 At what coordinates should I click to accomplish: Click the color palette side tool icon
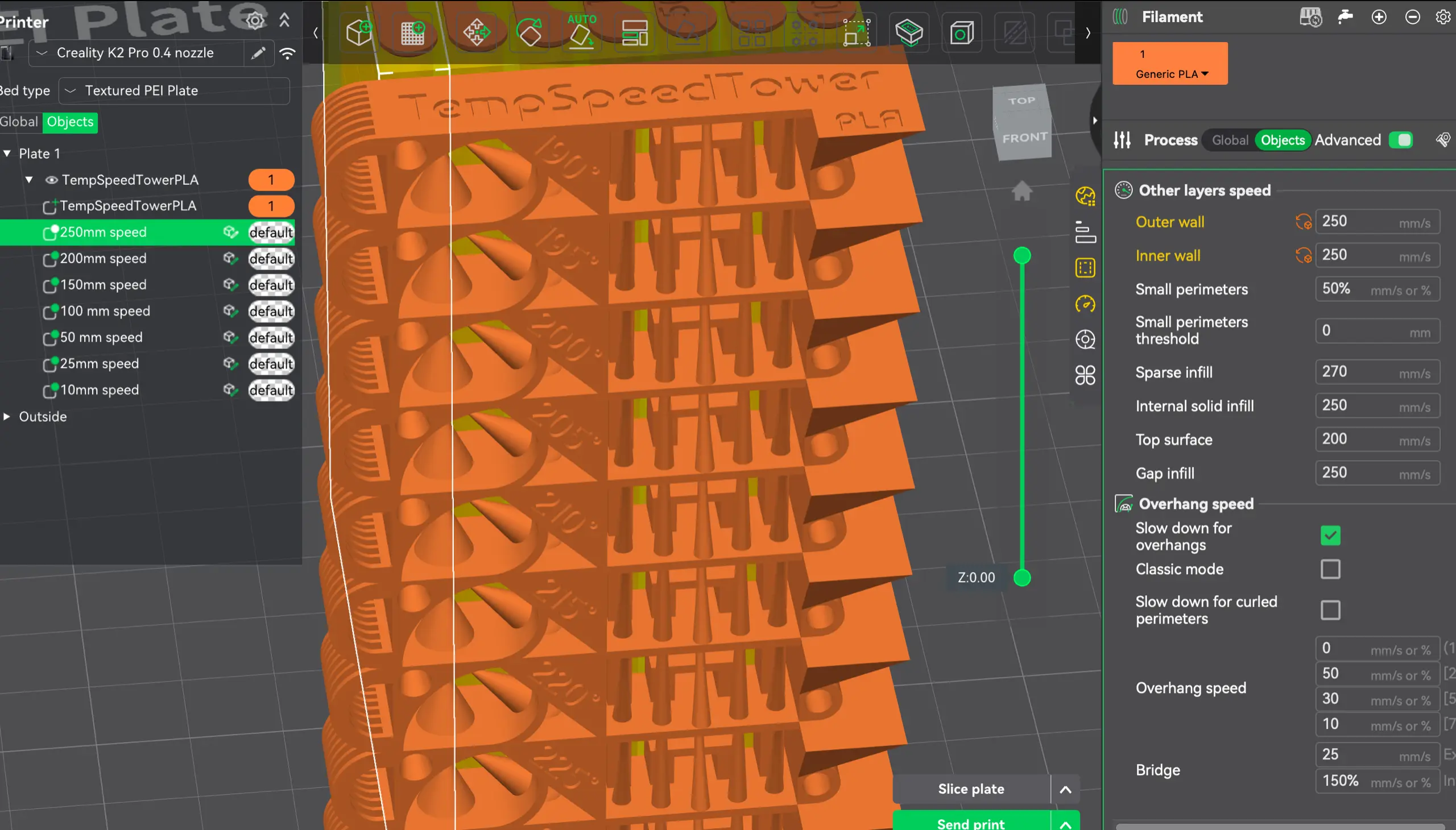1085,196
